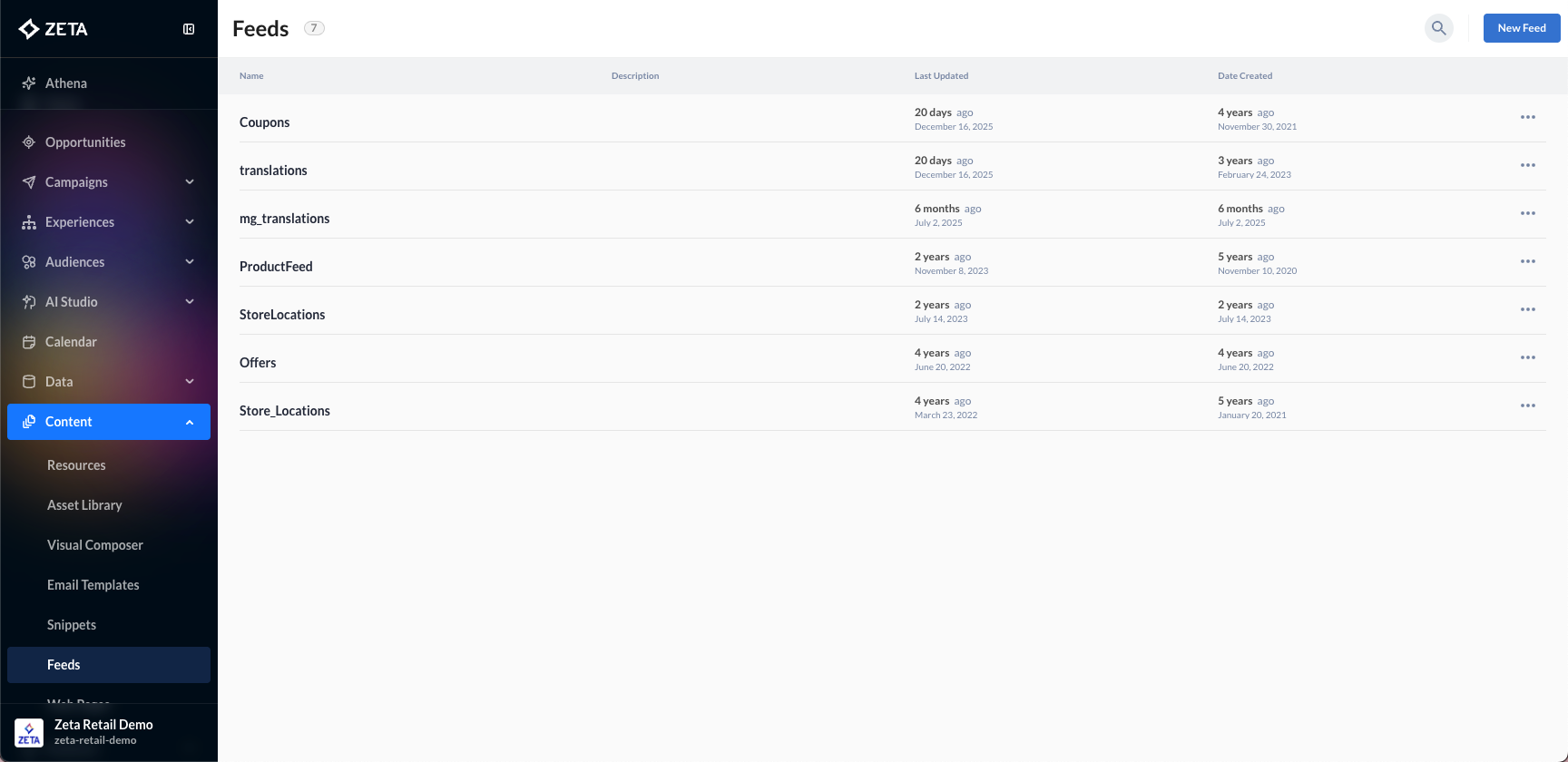Select Snippets in the sidebar
This screenshot has width=1568, height=762.
(72, 625)
